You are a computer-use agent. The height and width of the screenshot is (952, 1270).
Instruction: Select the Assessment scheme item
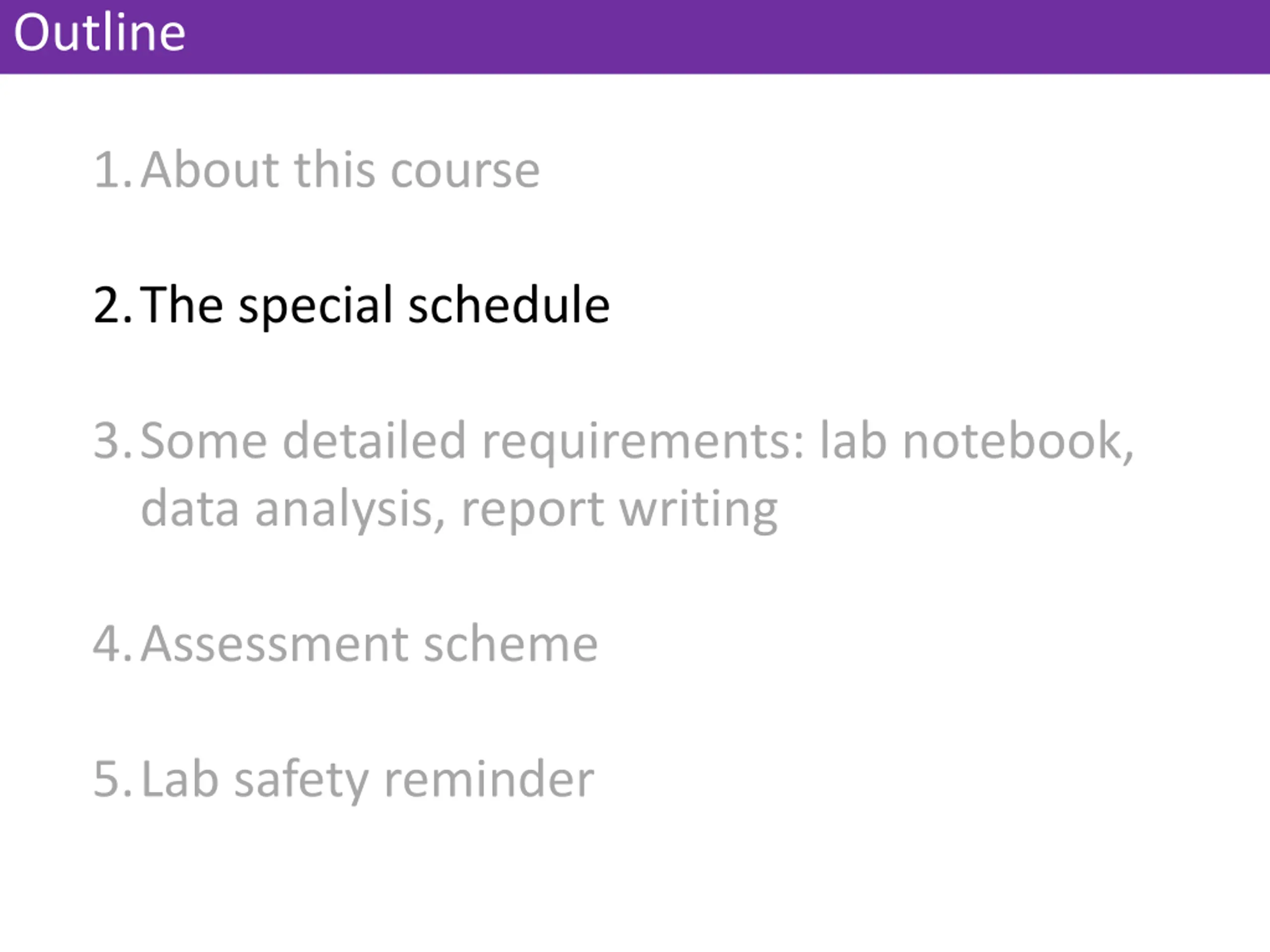(369, 644)
